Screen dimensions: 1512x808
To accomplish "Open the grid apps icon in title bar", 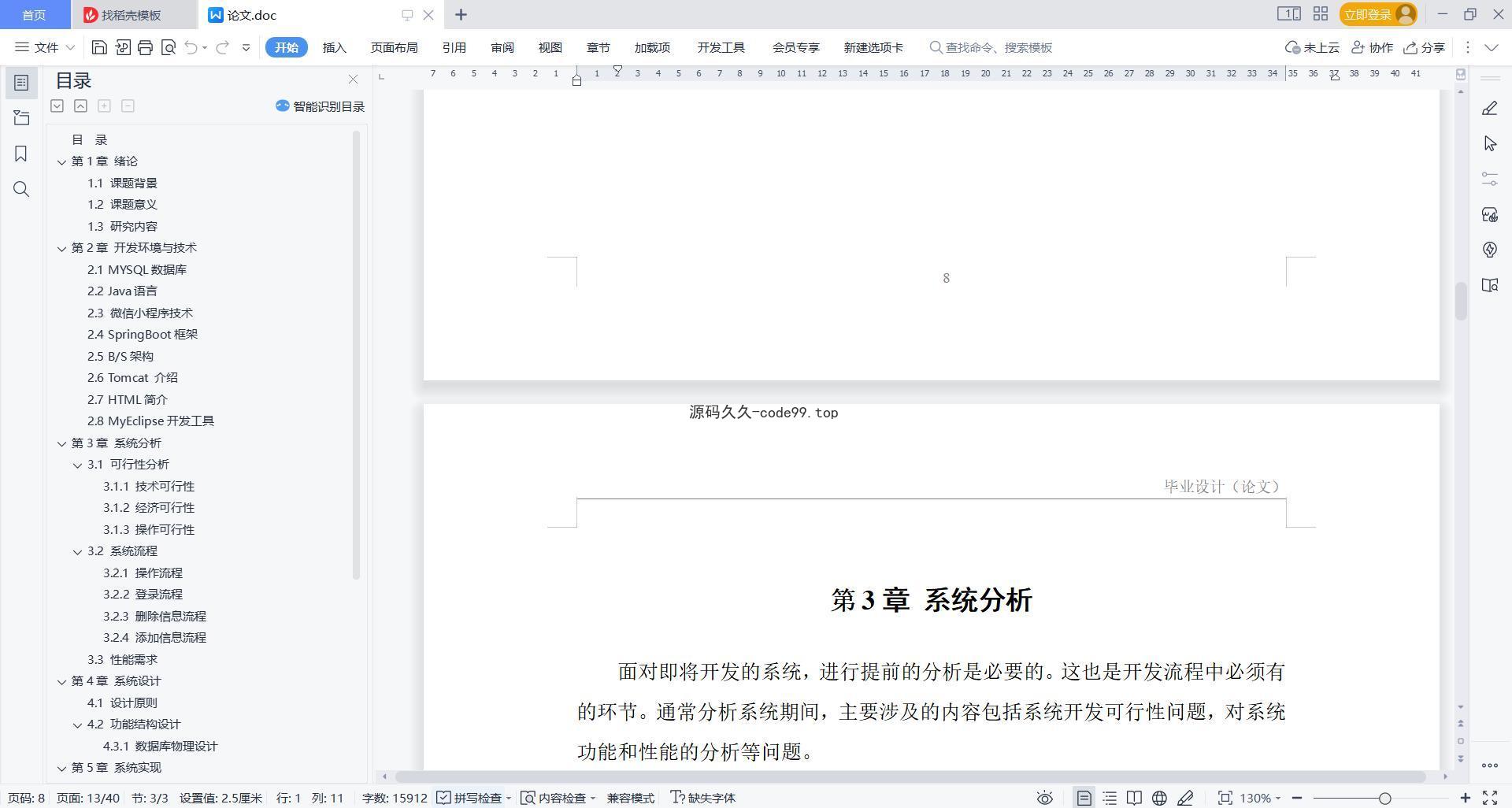I will [x=1321, y=14].
